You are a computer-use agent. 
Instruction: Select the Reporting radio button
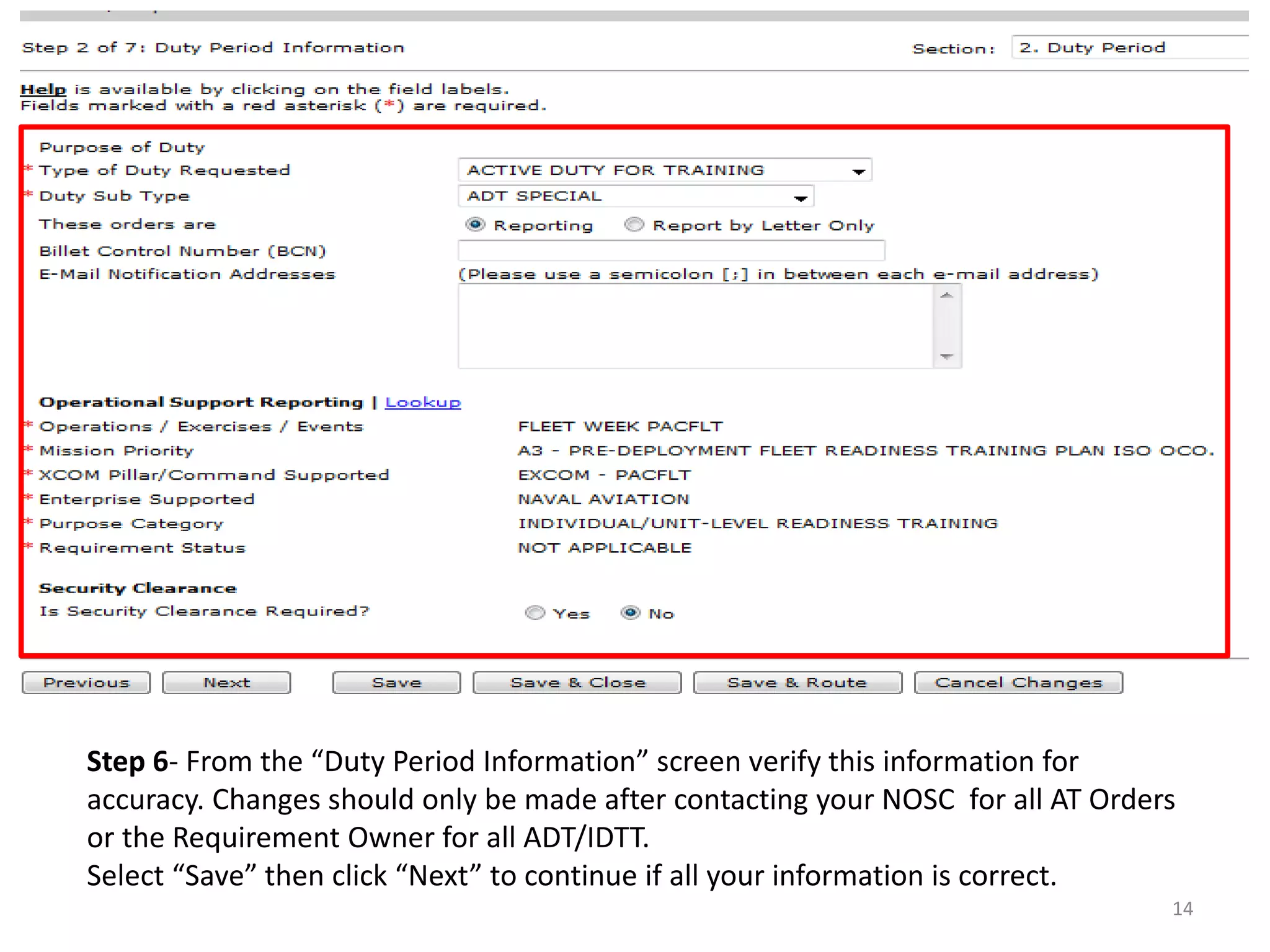point(475,224)
